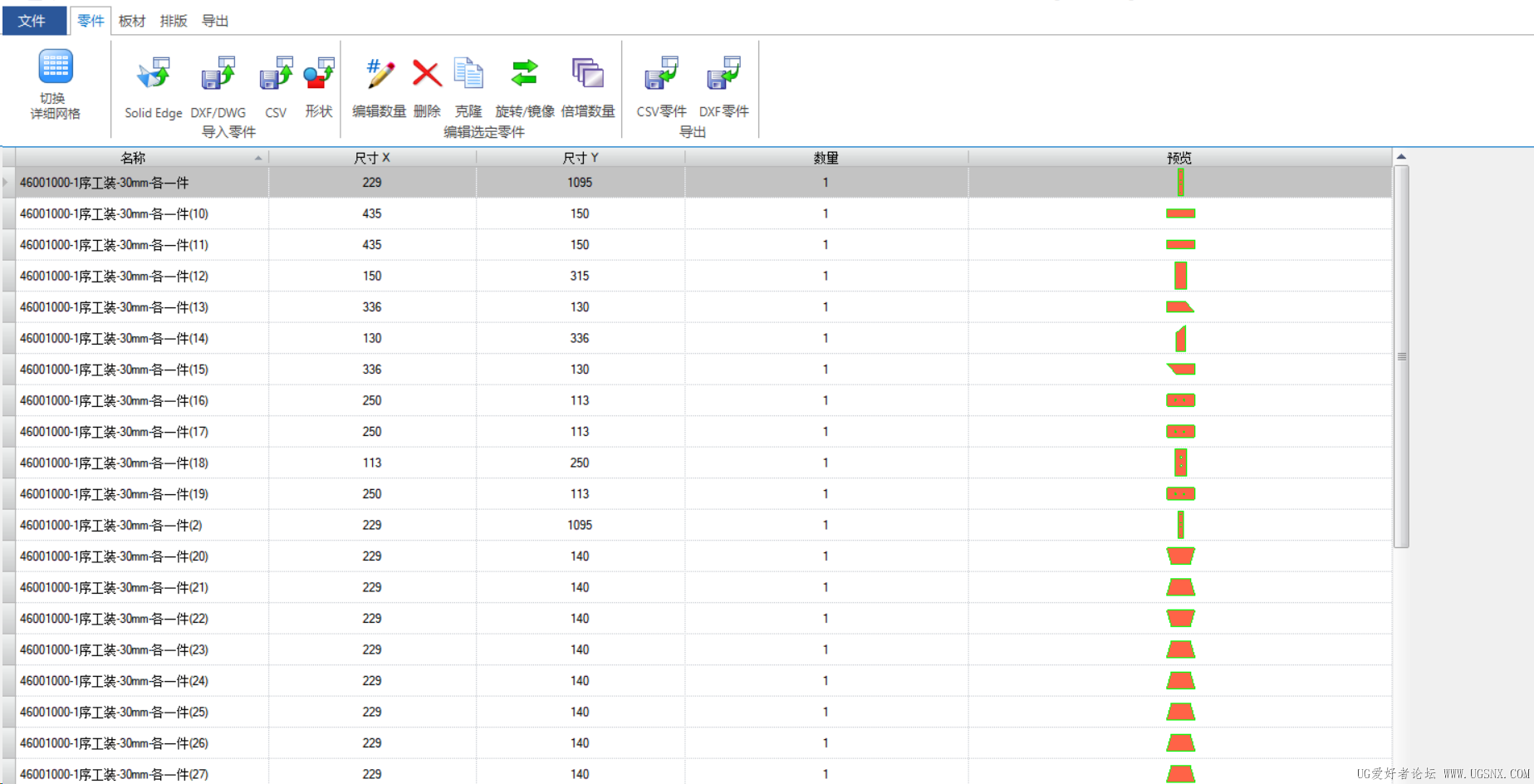Click the 倍增数量 multiply quantity icon
1534x784 pixels.
tap(588, 75)
